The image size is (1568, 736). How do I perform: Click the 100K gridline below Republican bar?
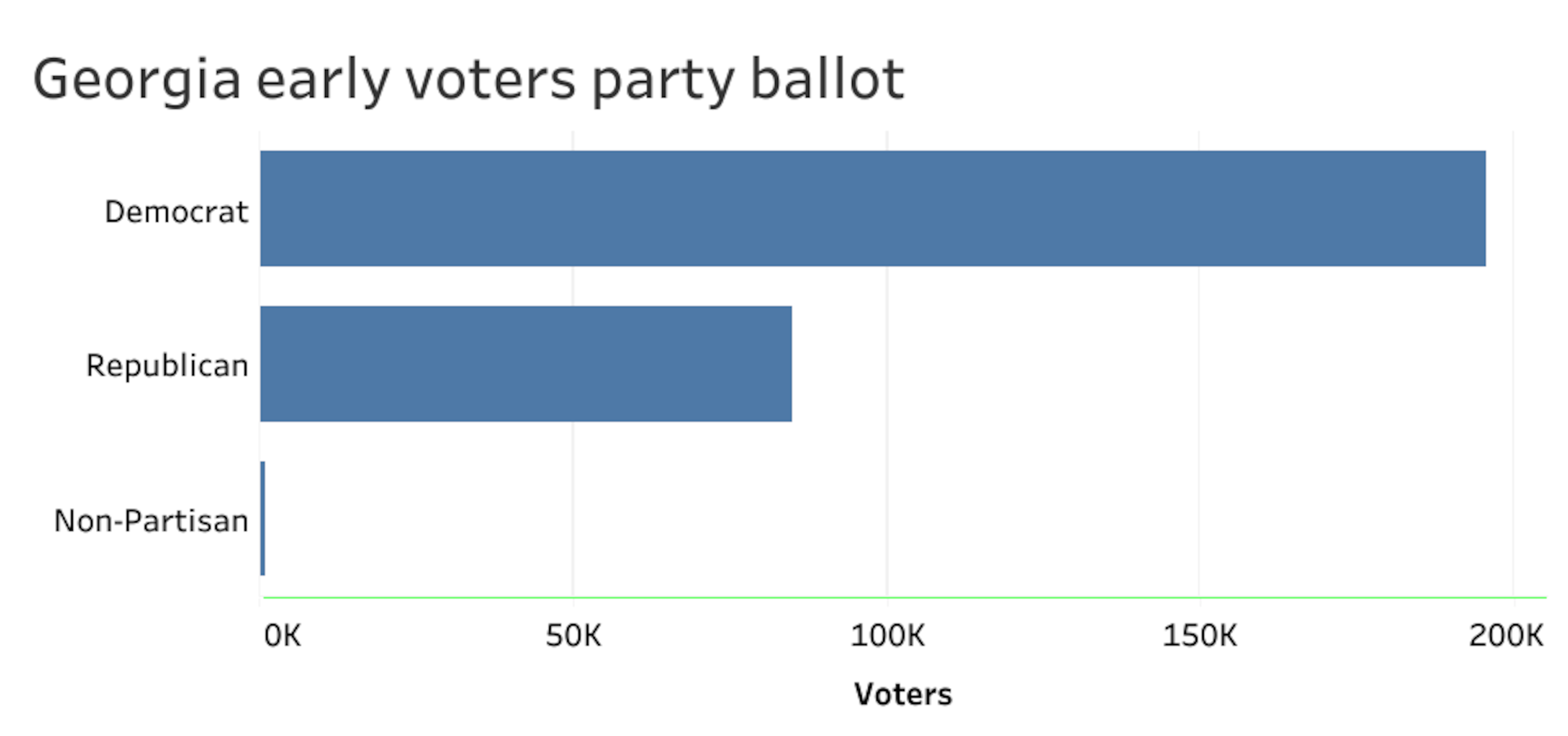pos(887,517)
